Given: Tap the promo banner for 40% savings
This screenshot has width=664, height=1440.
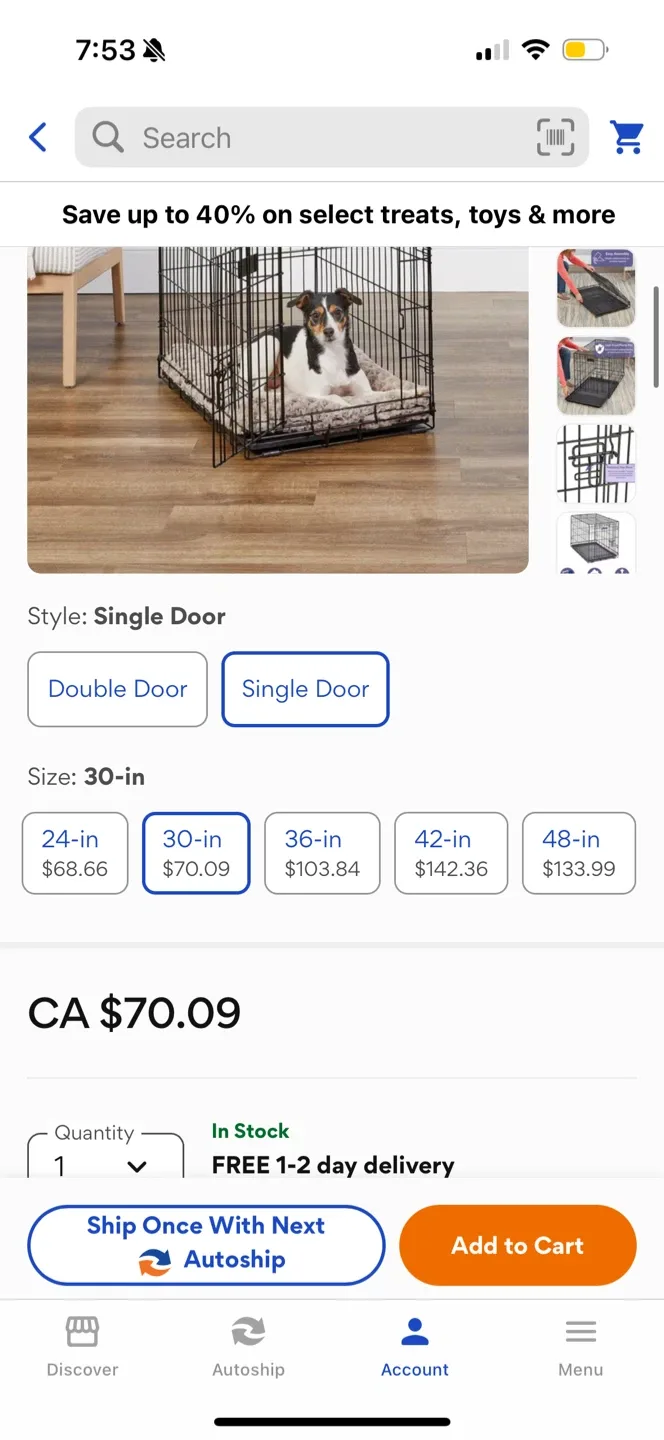Looking at the screenshot, I should [338, 214].
